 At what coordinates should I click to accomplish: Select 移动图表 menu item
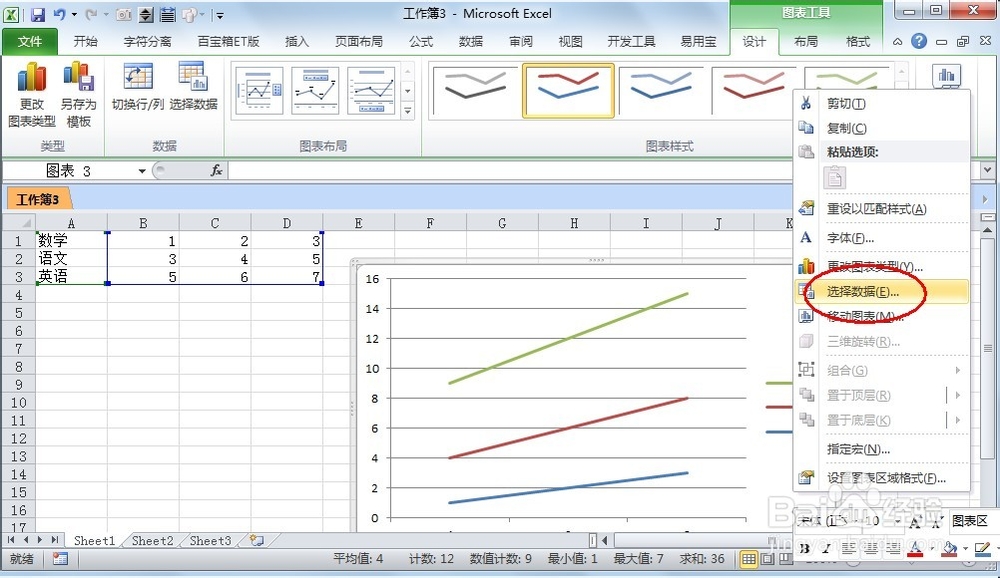click(x=883, y=316)
